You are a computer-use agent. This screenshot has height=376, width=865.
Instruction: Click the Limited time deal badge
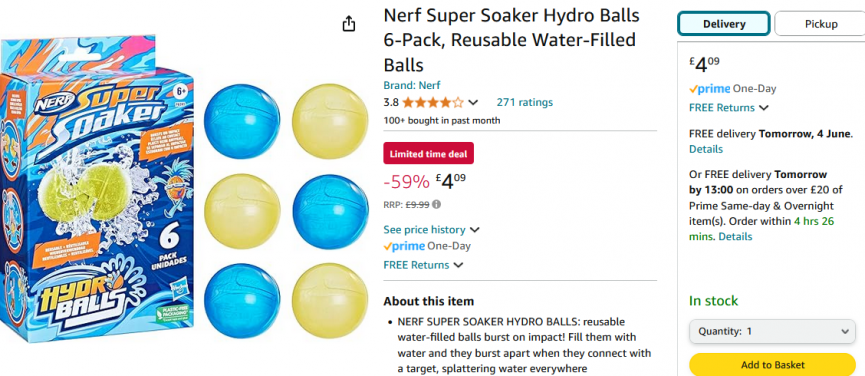pos(429,154)
